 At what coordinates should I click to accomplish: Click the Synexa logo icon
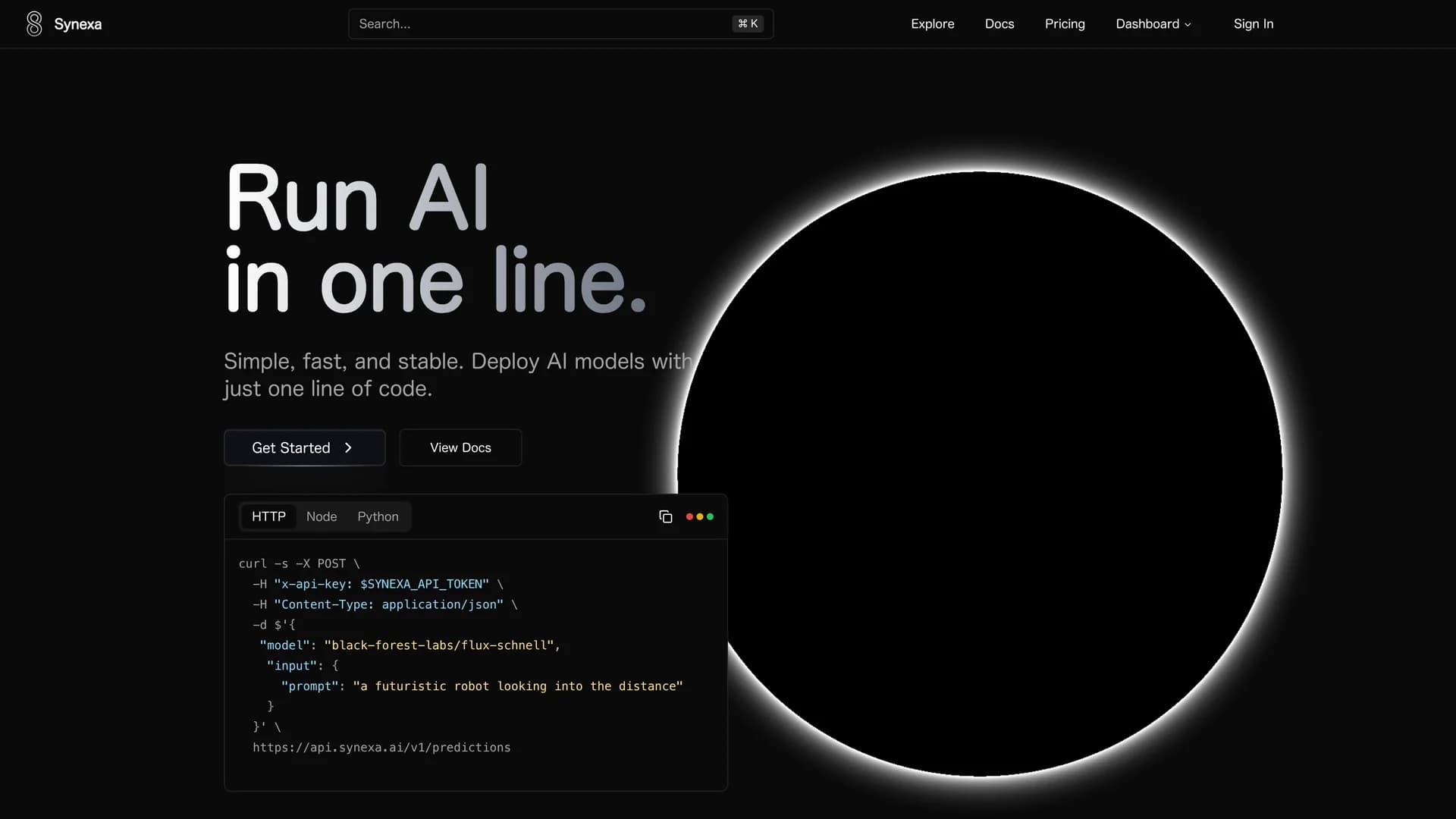tap(34, 24)
